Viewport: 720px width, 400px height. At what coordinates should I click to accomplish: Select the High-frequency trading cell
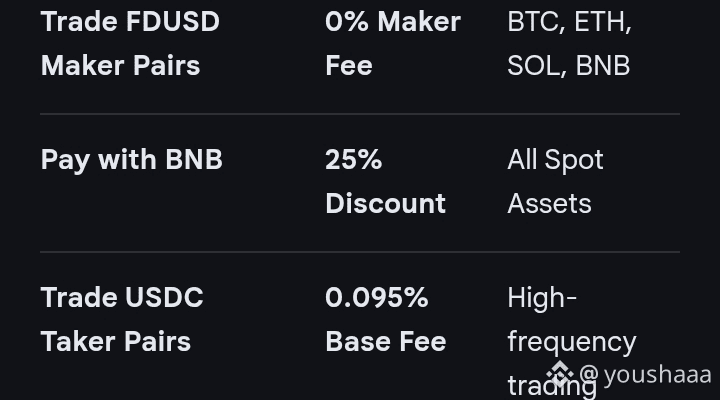pos(572,342)
